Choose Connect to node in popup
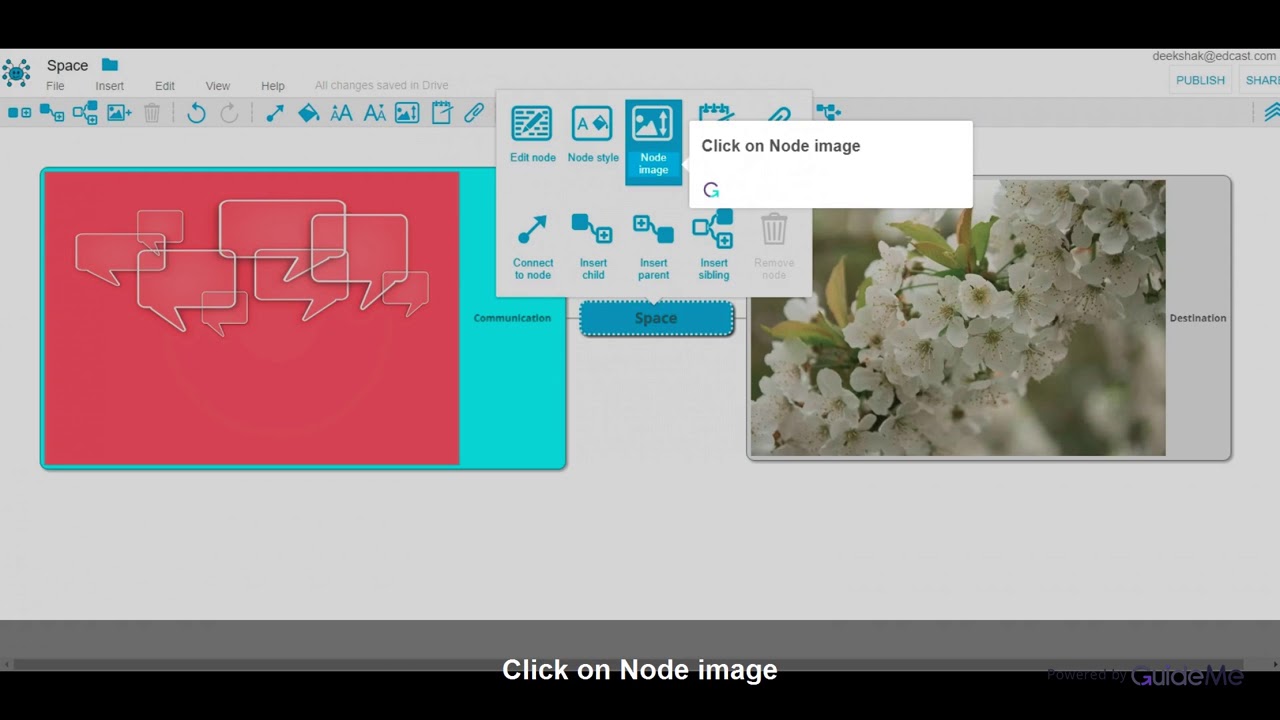 [532, 246]
